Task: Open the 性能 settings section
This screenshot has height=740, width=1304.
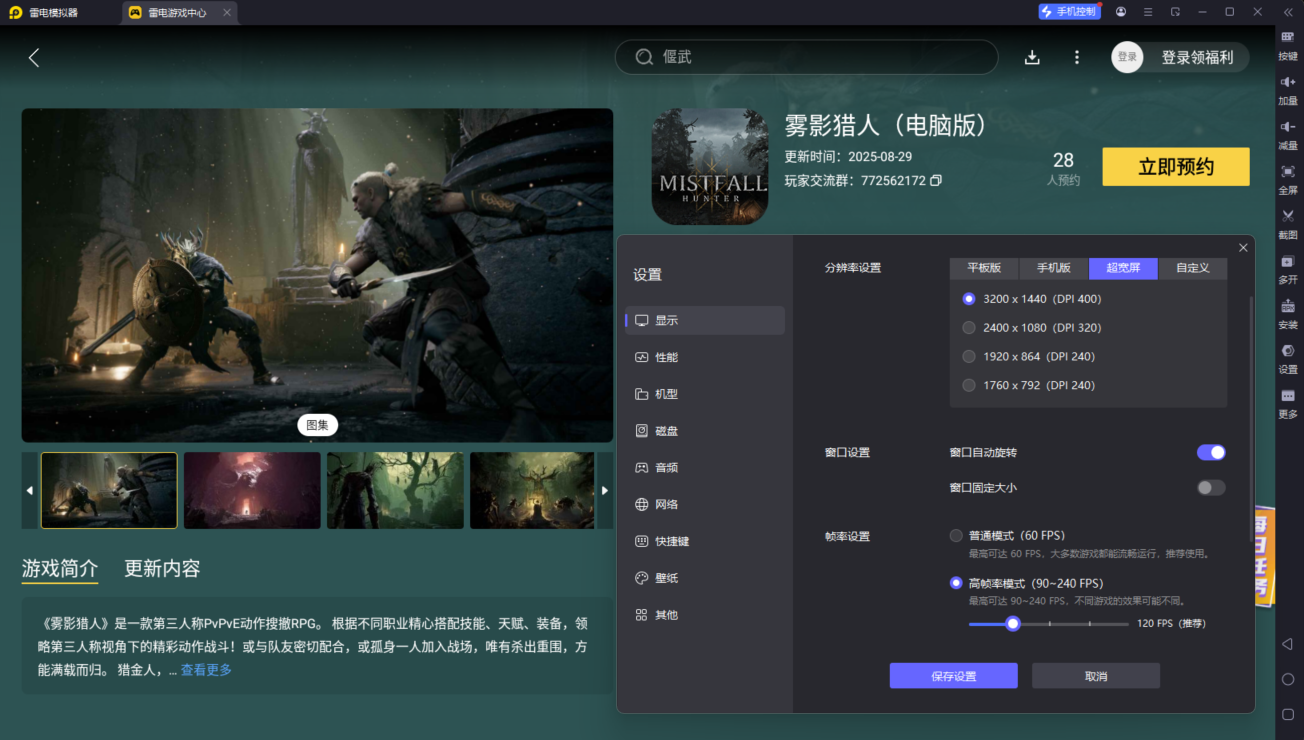Action: 705,358
